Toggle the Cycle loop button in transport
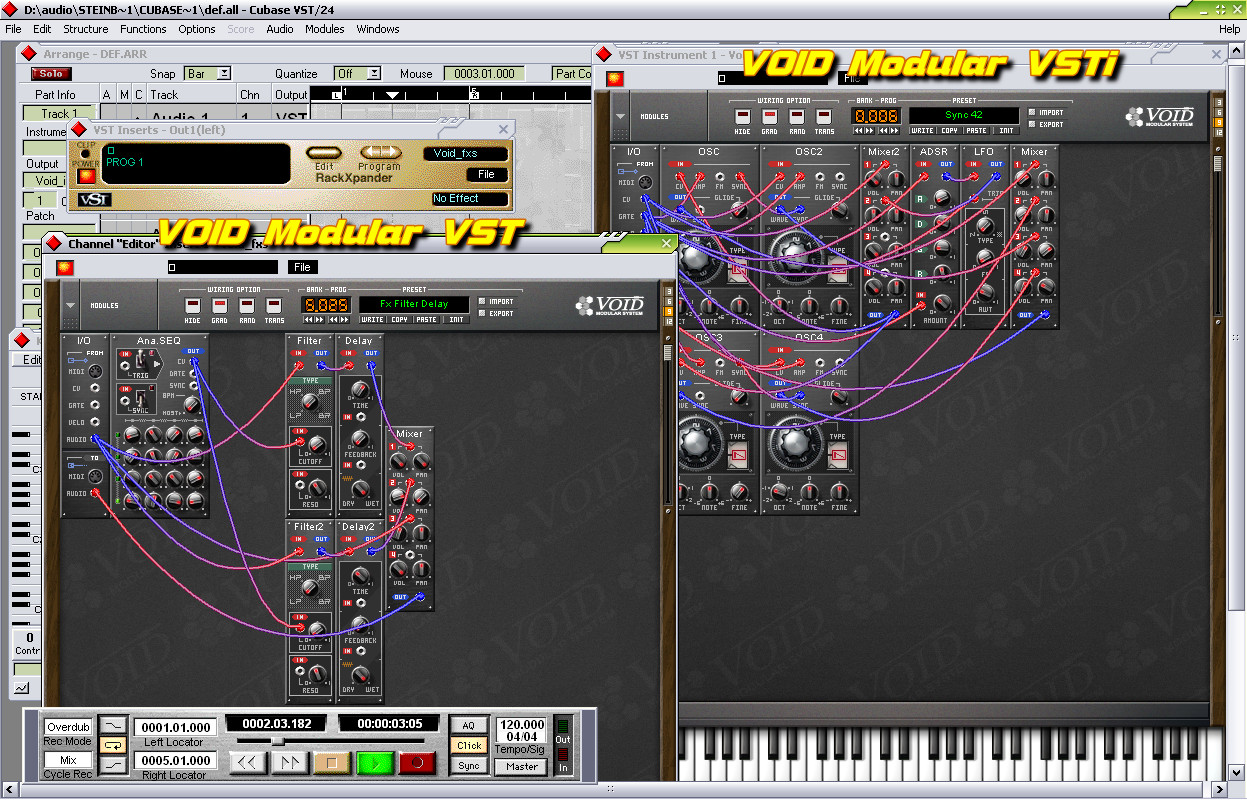This screenshot has width=1247, height=800. coord(114,745)
